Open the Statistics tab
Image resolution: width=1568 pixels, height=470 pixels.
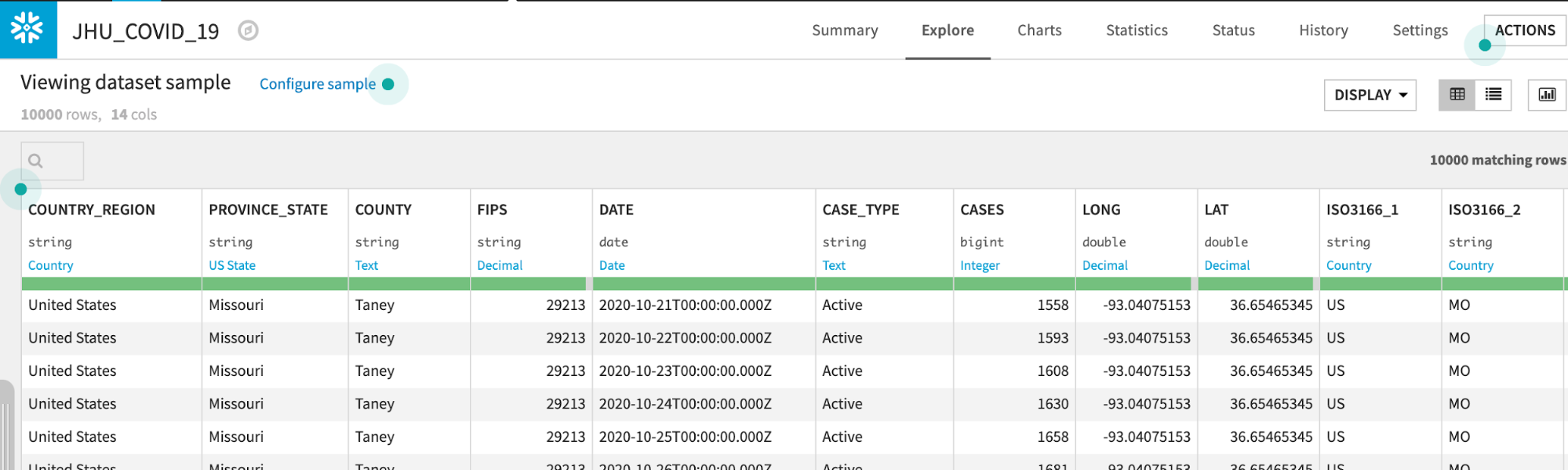tap(1136, 31)
